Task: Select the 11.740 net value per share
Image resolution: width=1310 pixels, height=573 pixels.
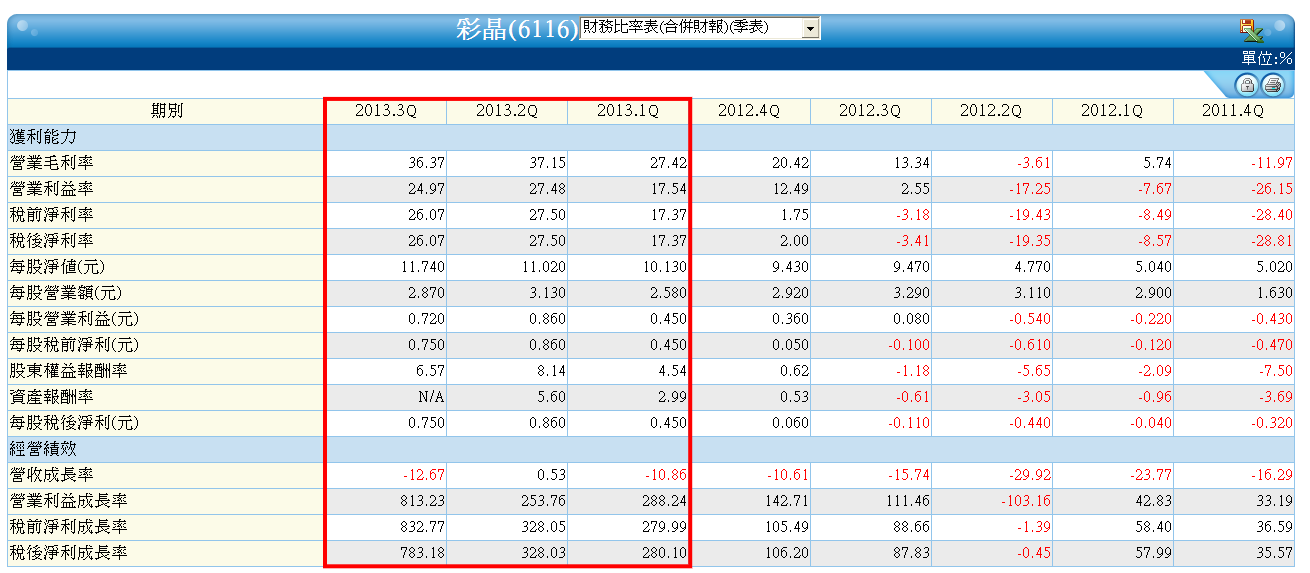Action: [x=423, y=267]
